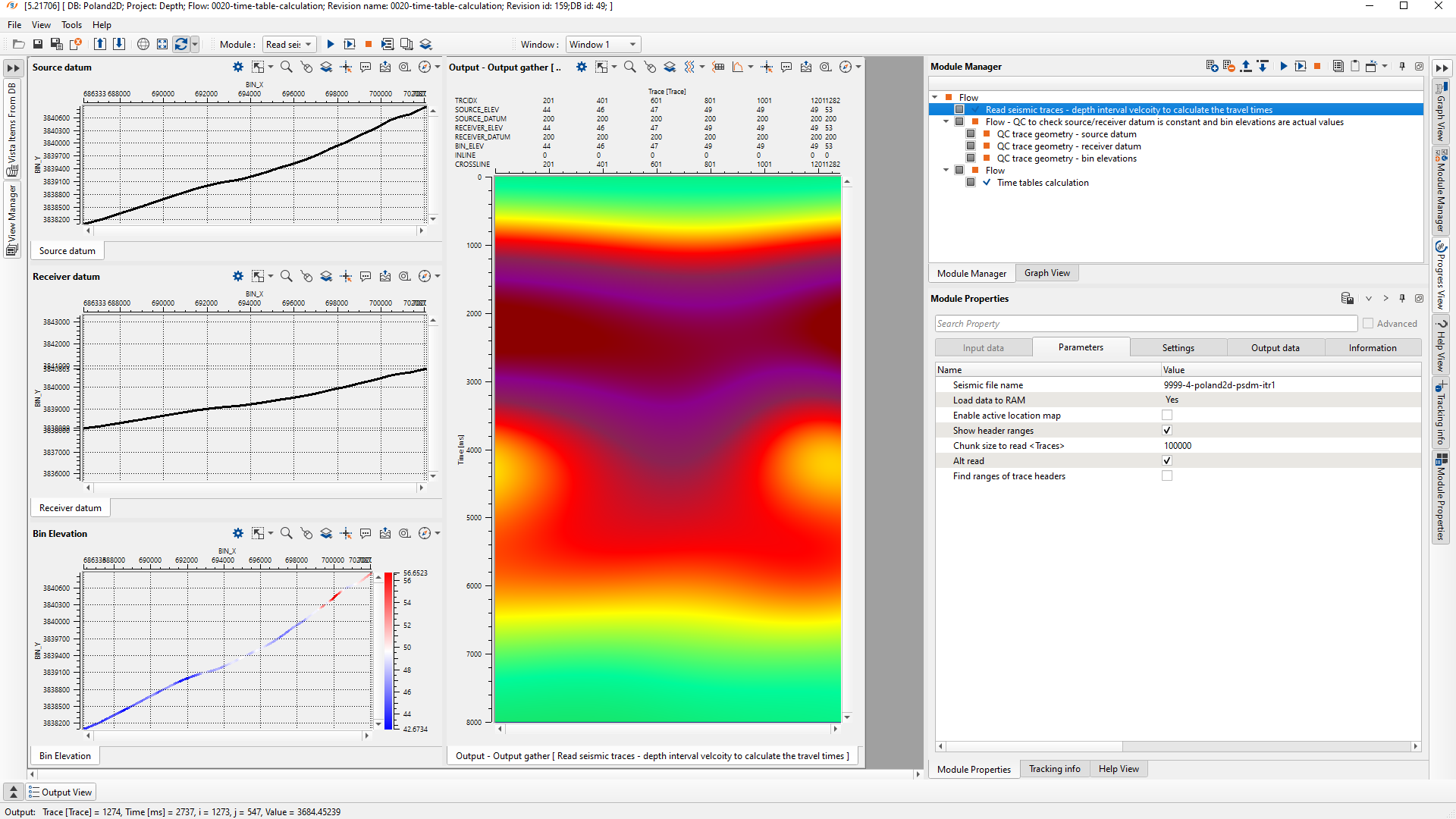Open the Tools menu
The image size is (1456, 819).
pyautogui.click(x=71, y=25)
